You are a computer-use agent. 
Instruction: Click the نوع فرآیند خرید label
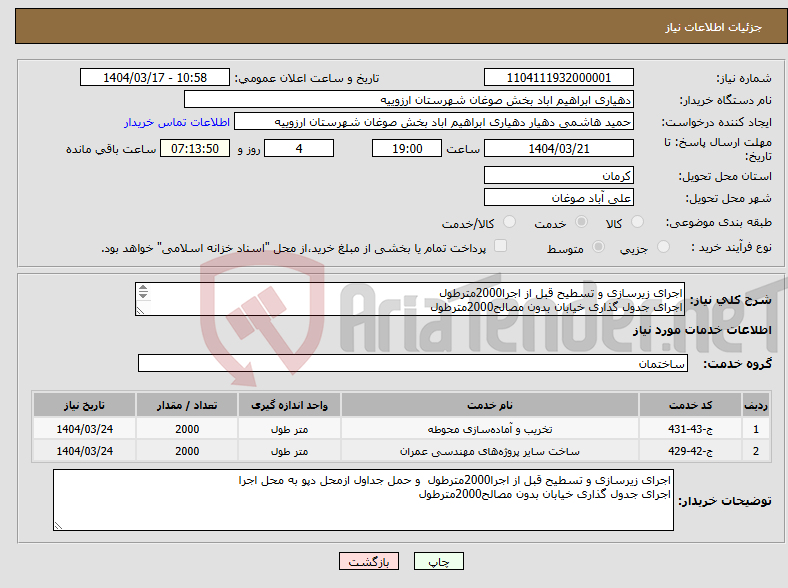point(731,247)
